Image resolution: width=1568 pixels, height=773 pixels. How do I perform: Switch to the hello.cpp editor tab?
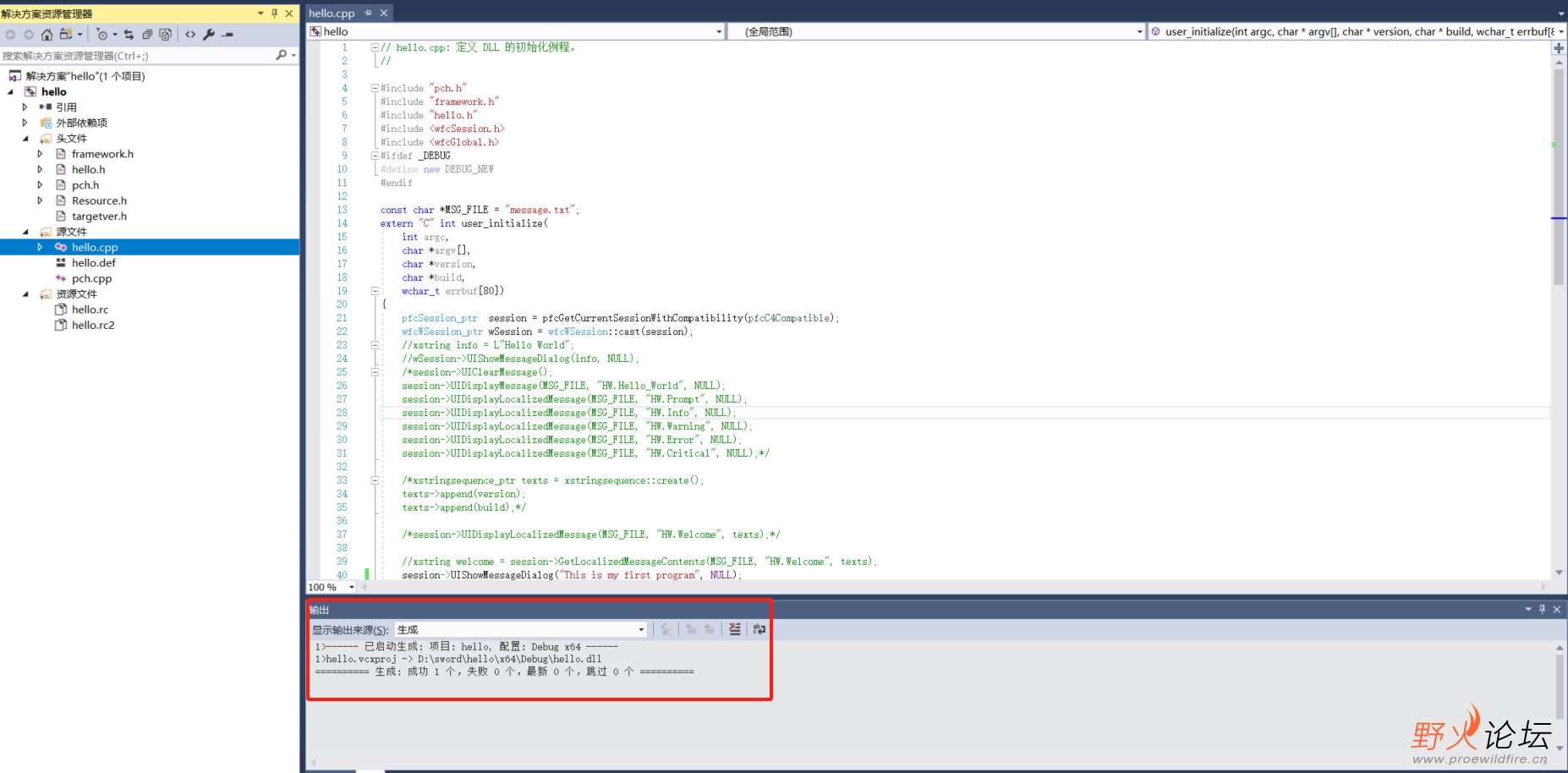tap(332, 14)
